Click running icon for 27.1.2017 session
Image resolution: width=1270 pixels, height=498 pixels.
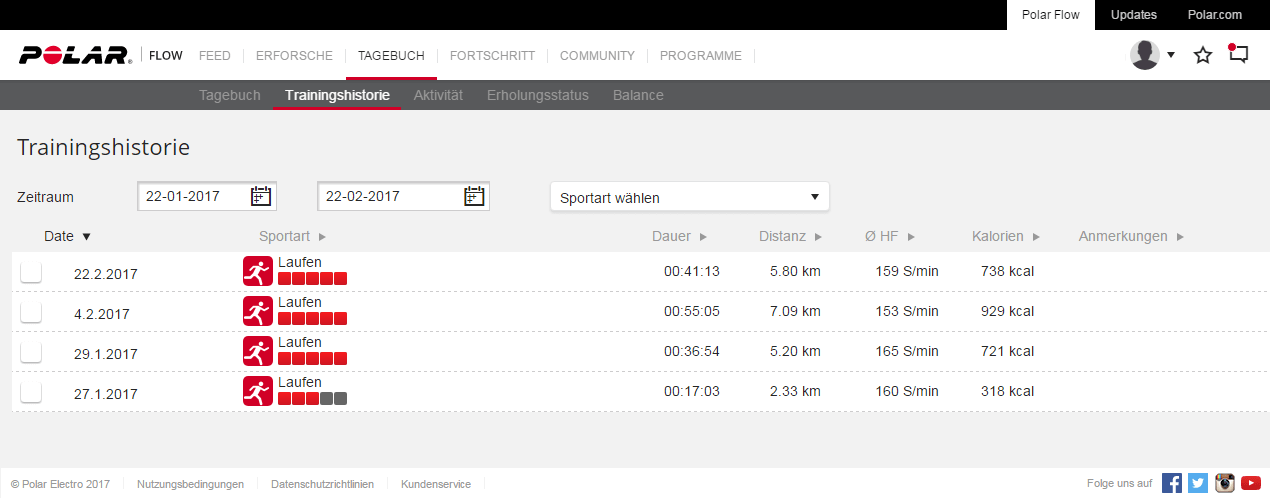point(258,391)
